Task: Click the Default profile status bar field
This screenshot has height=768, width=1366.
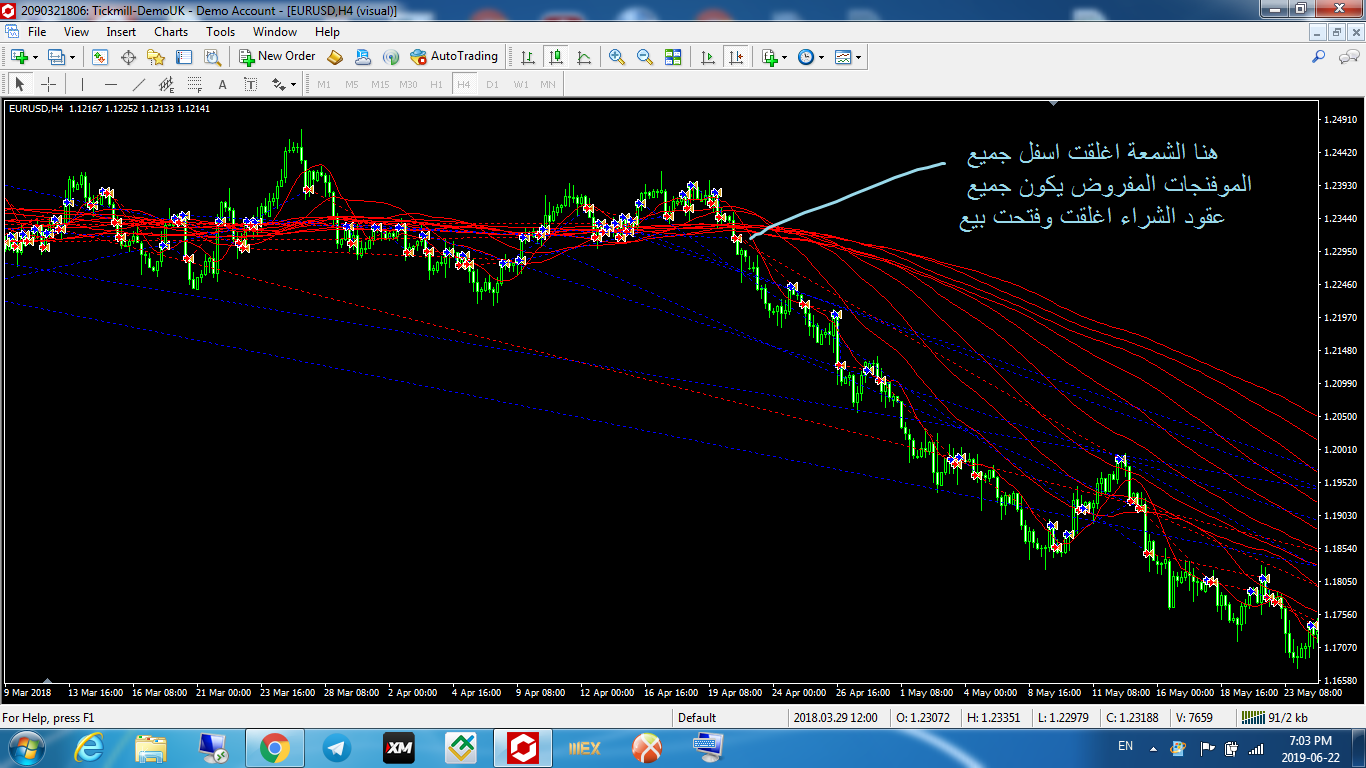Action: [x=697, y=717]
